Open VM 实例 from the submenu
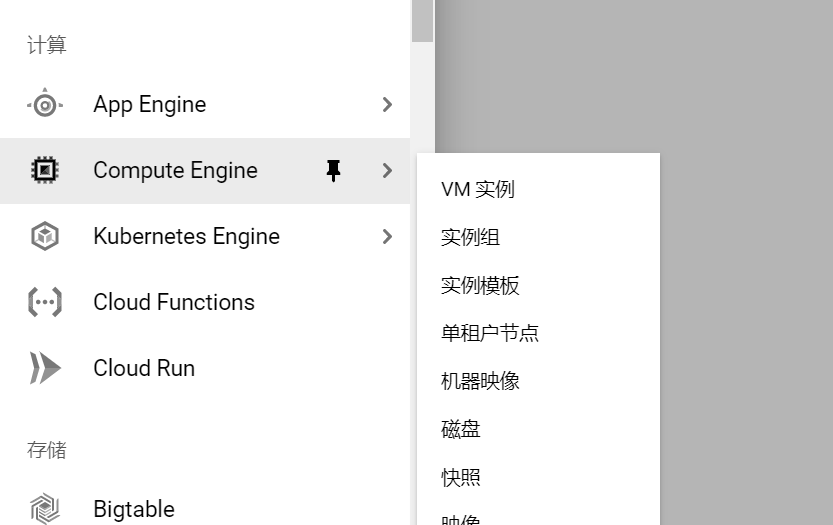833x525 pixels. pyautogui.click(x=478, y=189)
